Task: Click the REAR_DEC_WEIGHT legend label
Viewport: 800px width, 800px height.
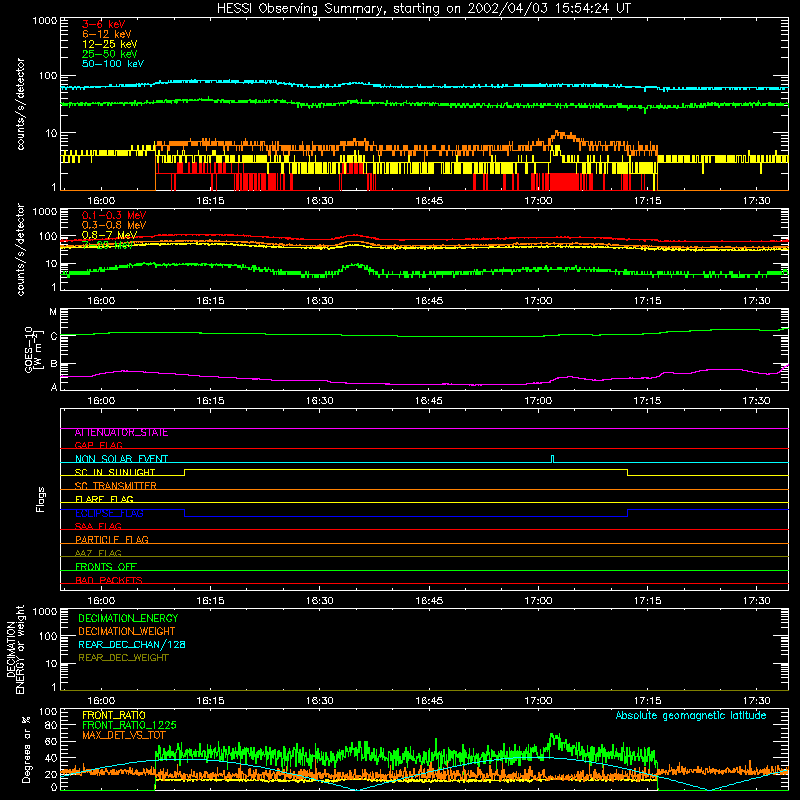Action: tap(123, 658)
